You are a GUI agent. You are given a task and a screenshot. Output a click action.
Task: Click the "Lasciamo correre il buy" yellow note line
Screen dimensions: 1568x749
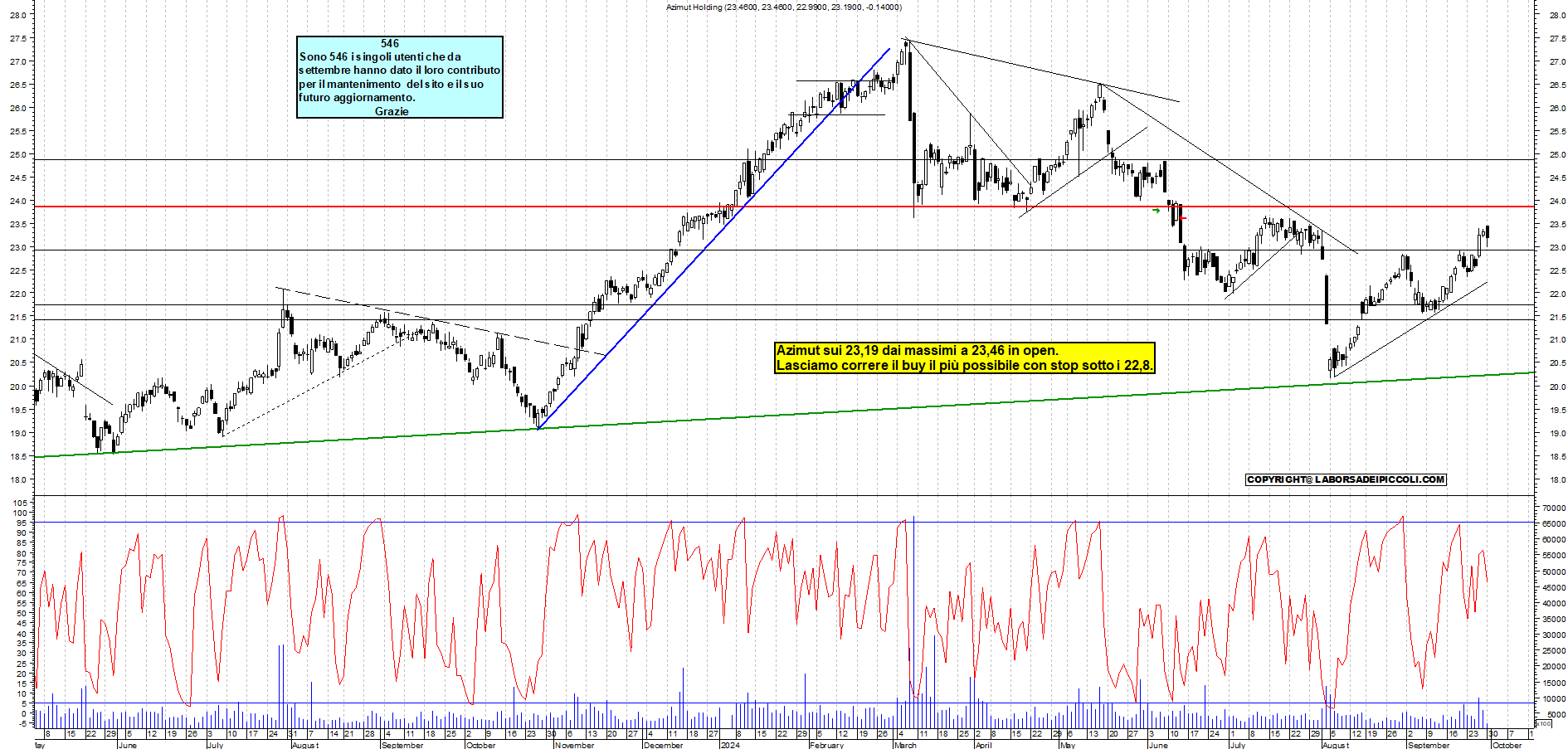click(x=965, y=365)
